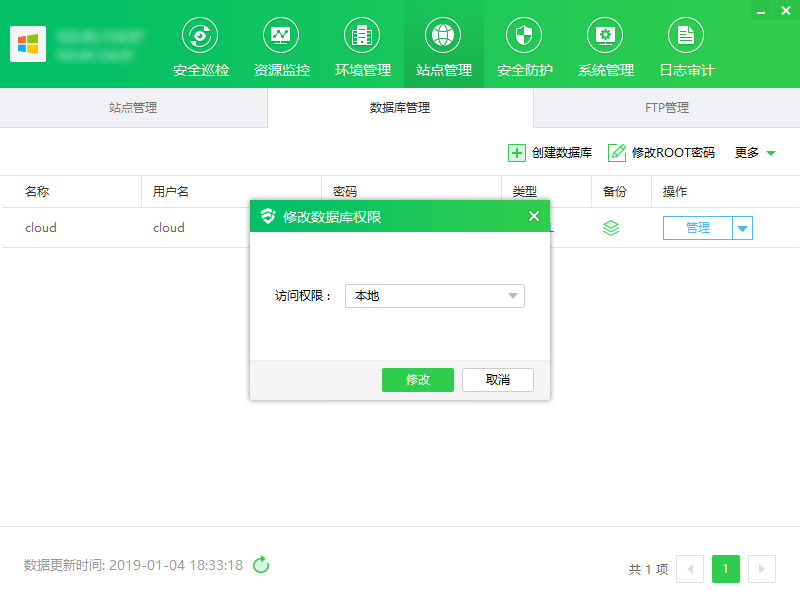Open the 资源监控 resource monitor section
Image resolution: width=800 pixels, height=600 pixels.
pos(282,47)
